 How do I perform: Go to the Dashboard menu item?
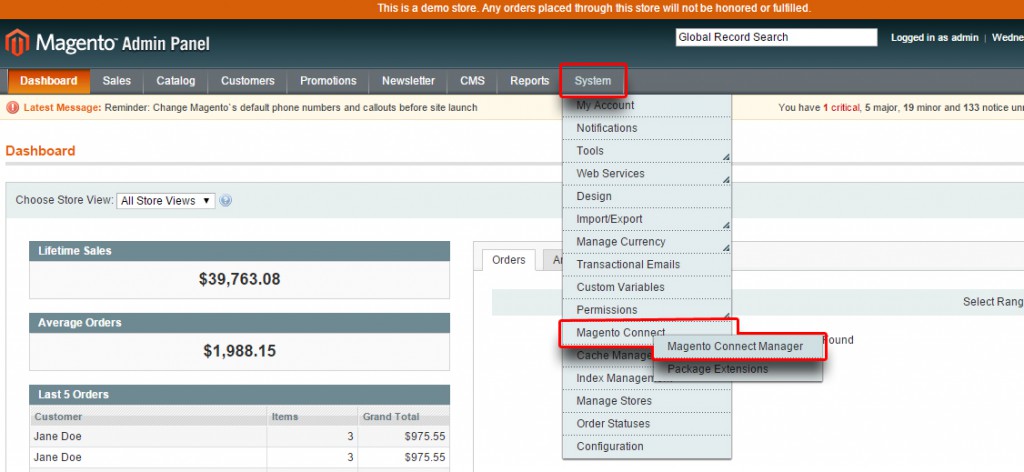[x=48, y=81]
